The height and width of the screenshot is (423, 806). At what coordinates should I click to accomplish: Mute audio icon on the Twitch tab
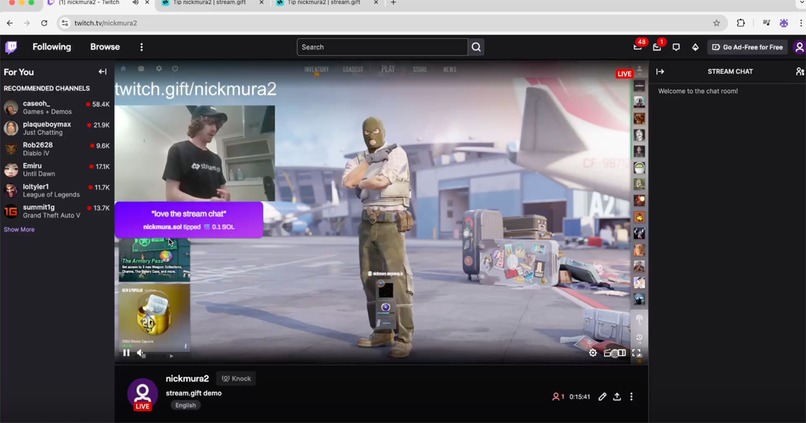(135, 3)
